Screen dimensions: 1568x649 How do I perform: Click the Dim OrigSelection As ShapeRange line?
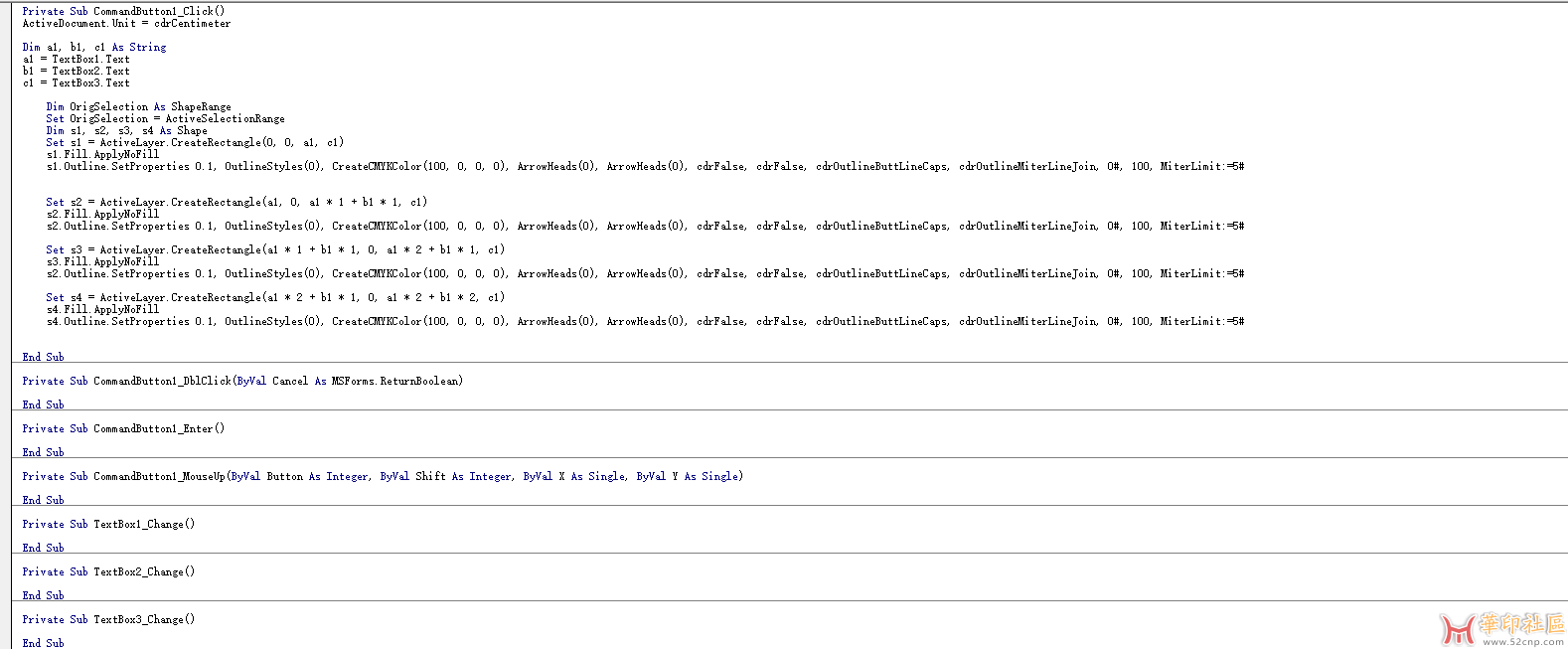(138, 106)
